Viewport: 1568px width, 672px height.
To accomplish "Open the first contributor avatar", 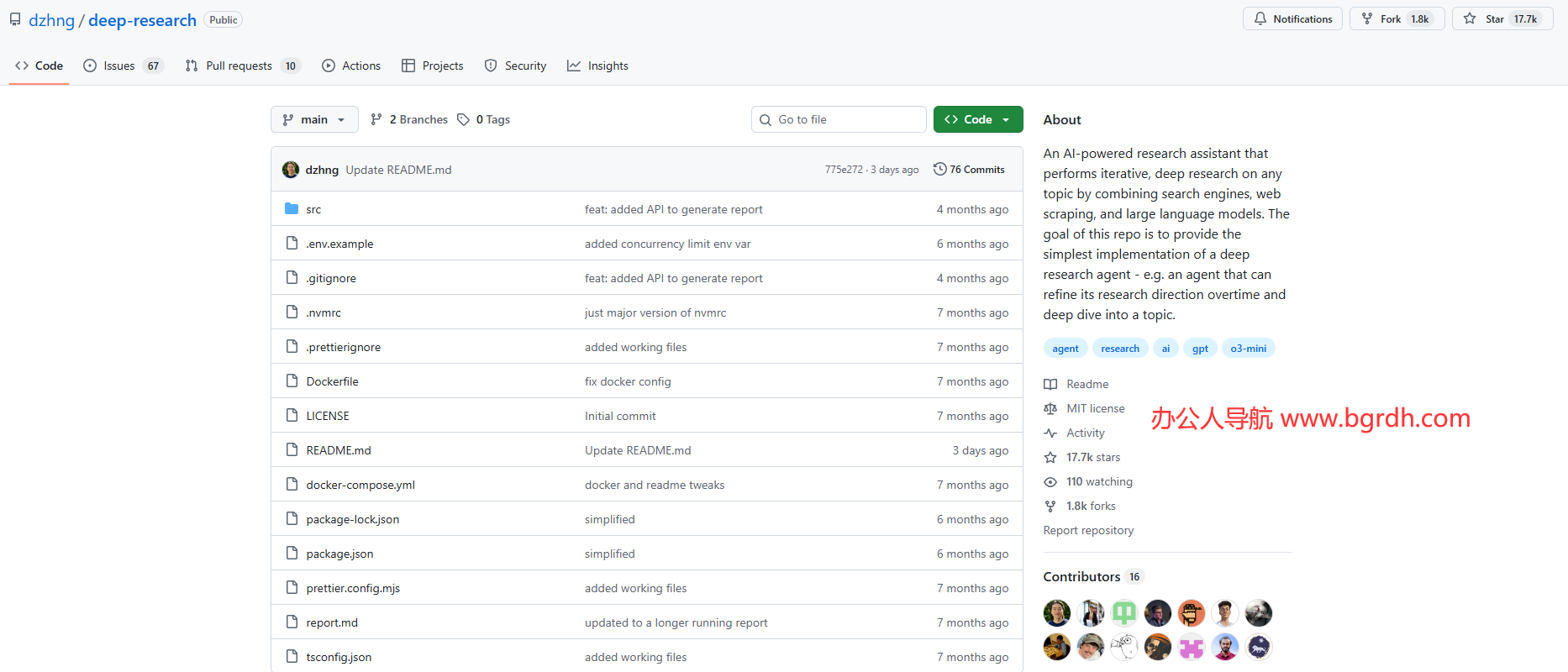I will tap(1057, 613).
